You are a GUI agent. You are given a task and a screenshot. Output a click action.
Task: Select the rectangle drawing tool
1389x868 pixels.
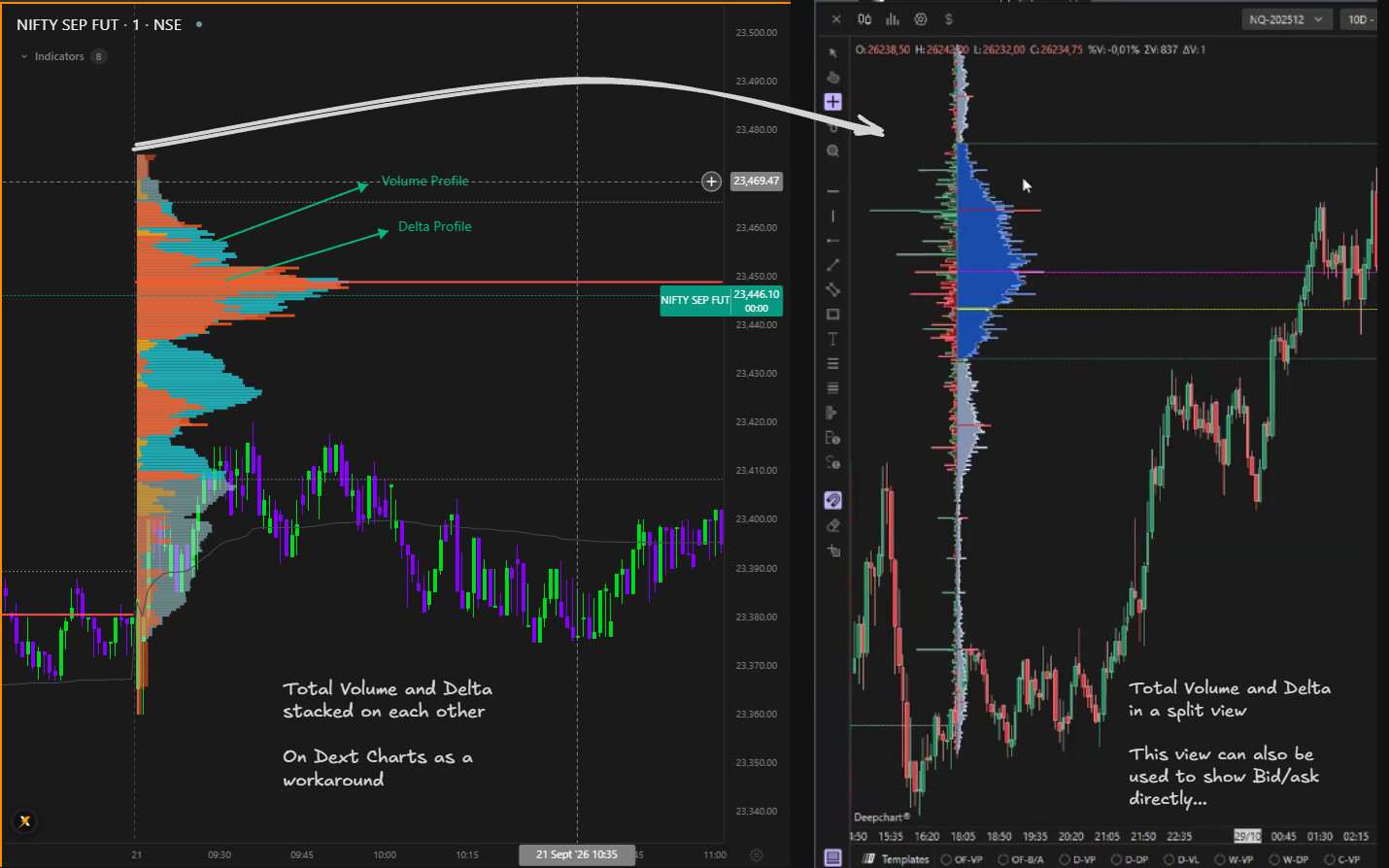tap(832, 315)
